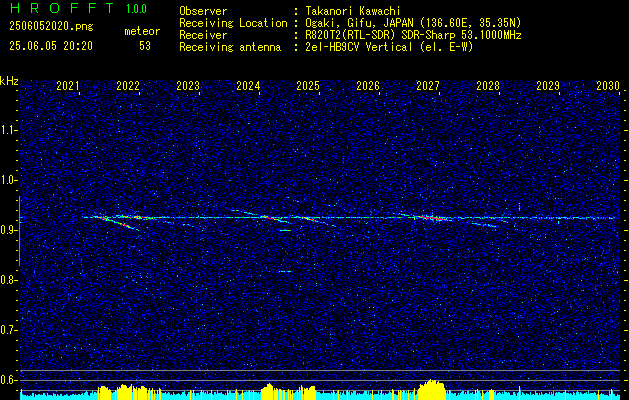Click the 2025 time axis marker

308,85
